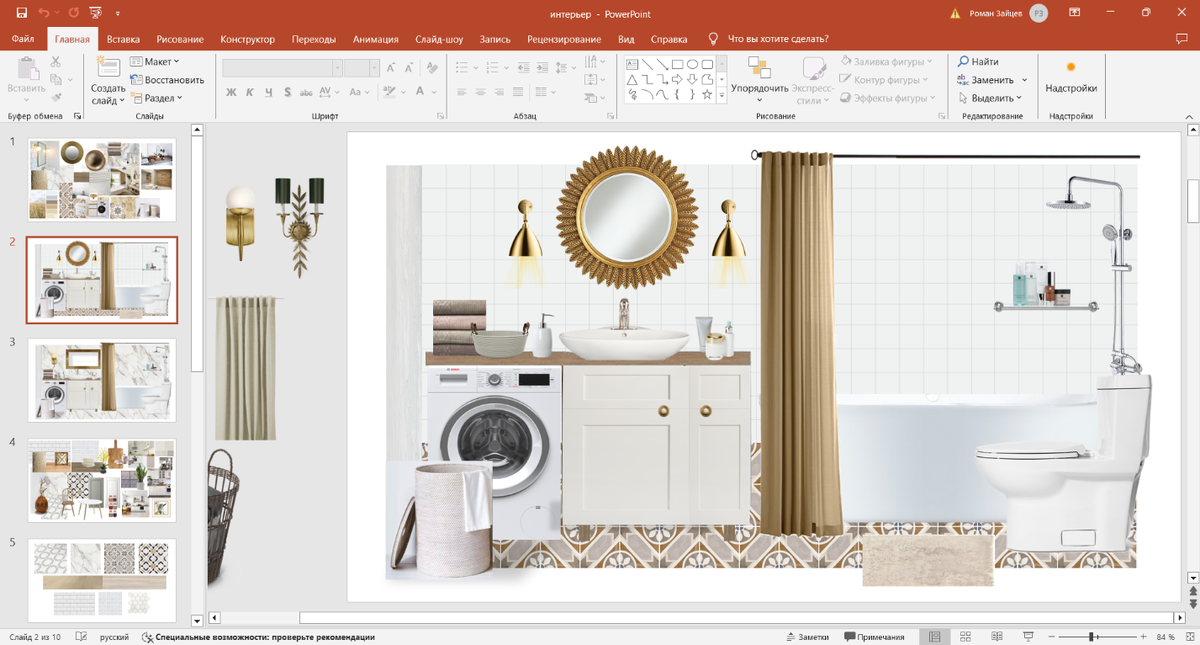Save the presentation with the floppy icon
This screenshot has width=1200, height=645.
21,13
